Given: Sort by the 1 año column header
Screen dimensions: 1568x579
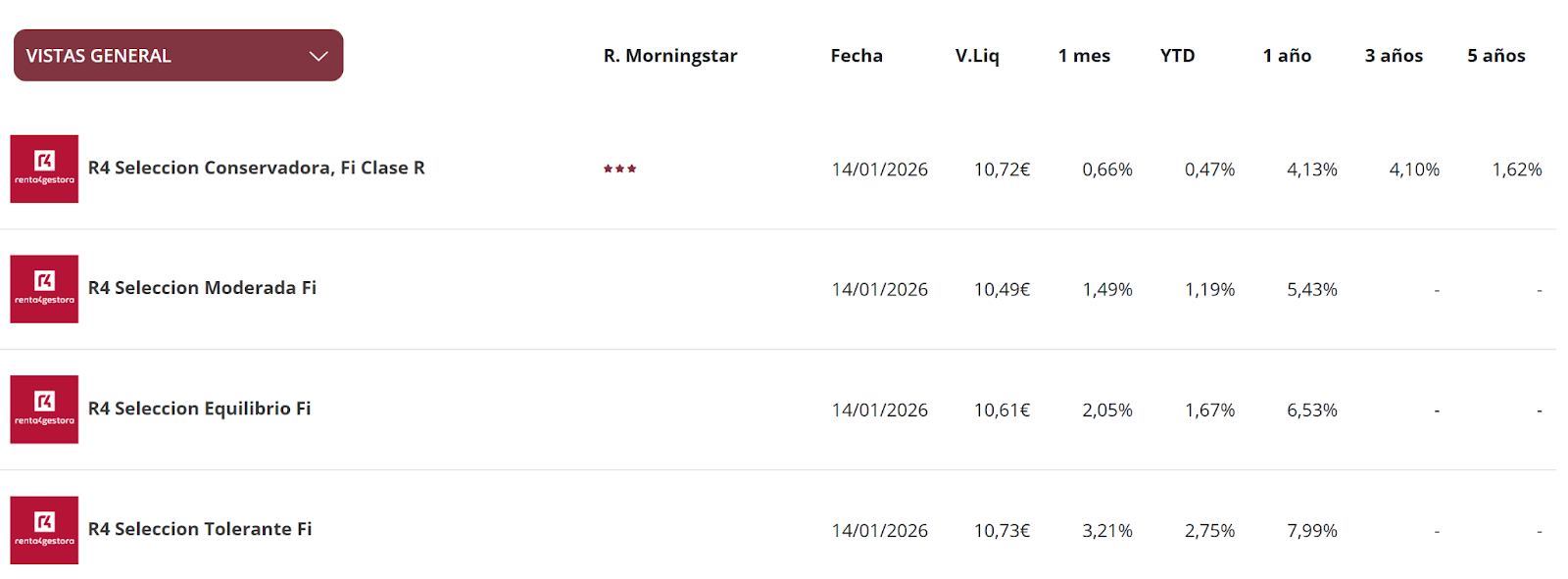Looking at the screenshot, I should [x=1287, y=56].
